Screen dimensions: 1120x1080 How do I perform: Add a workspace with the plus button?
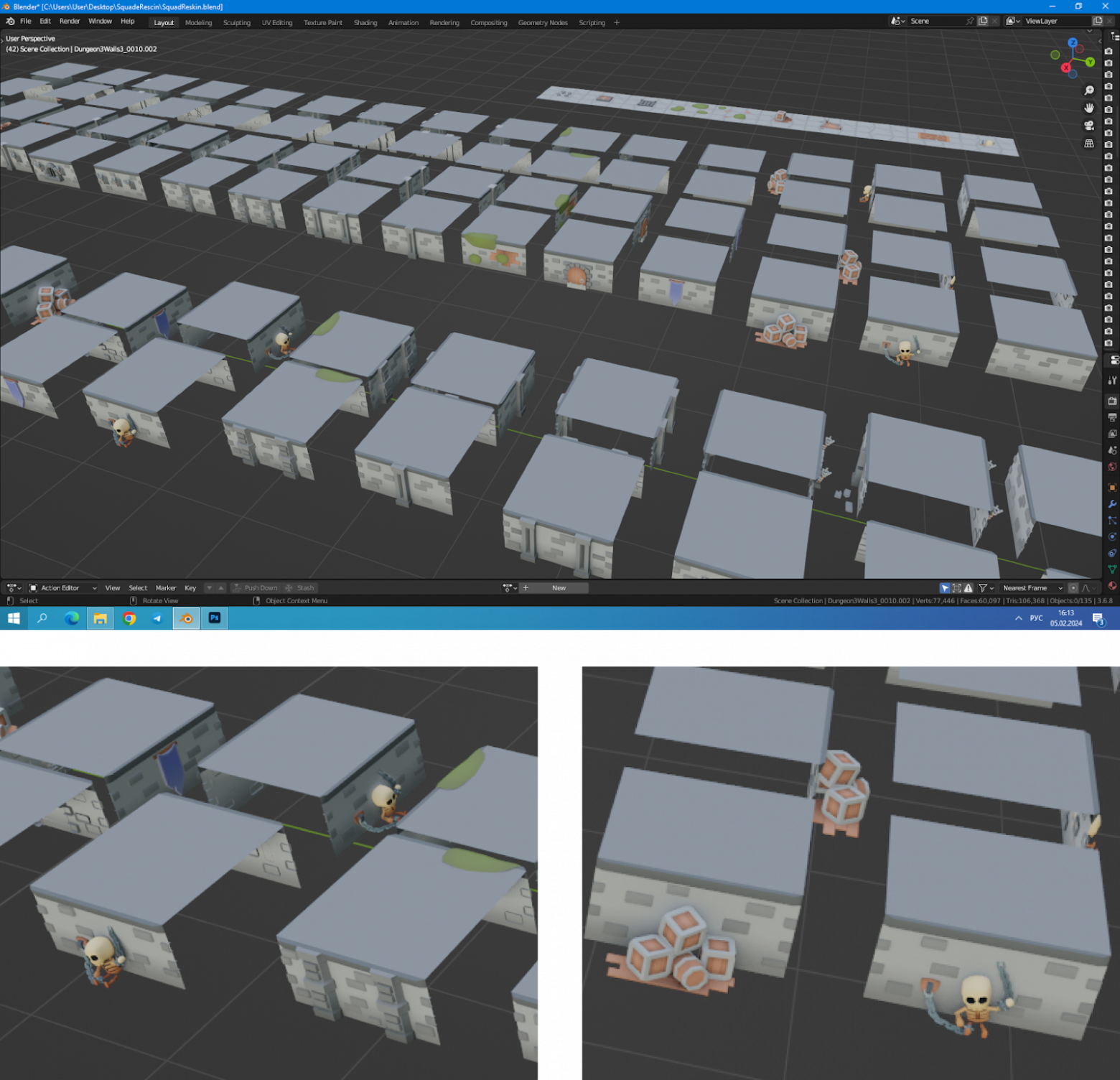[x=617, y=23]
